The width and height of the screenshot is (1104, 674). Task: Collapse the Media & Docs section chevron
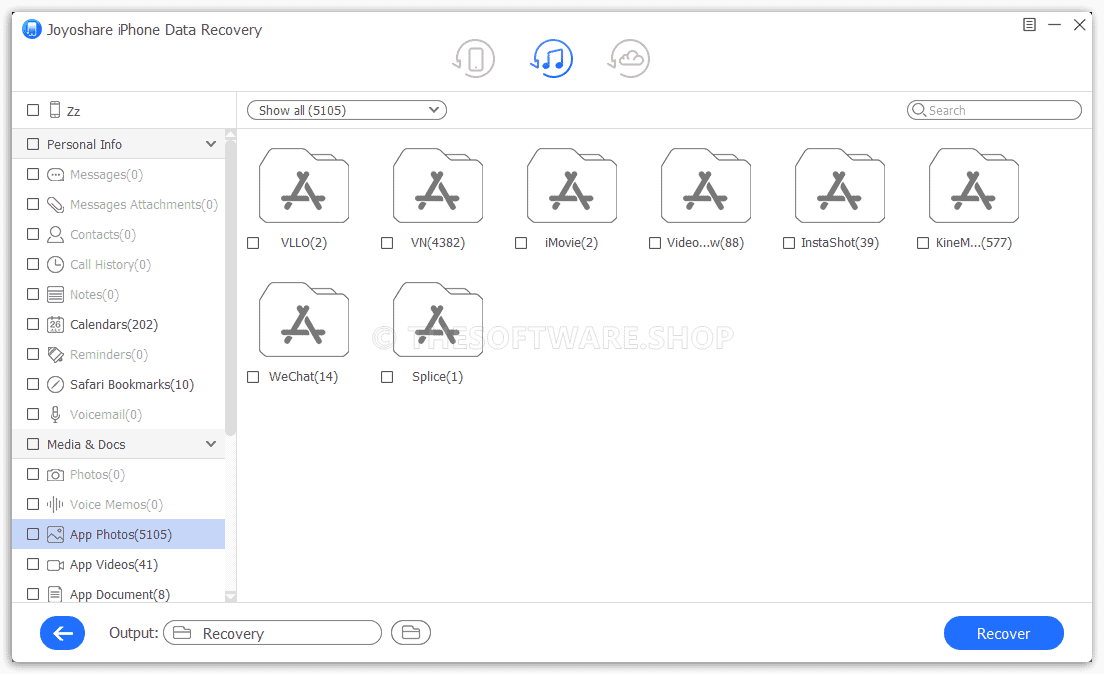pyautogui.click(x=211, y=444)
